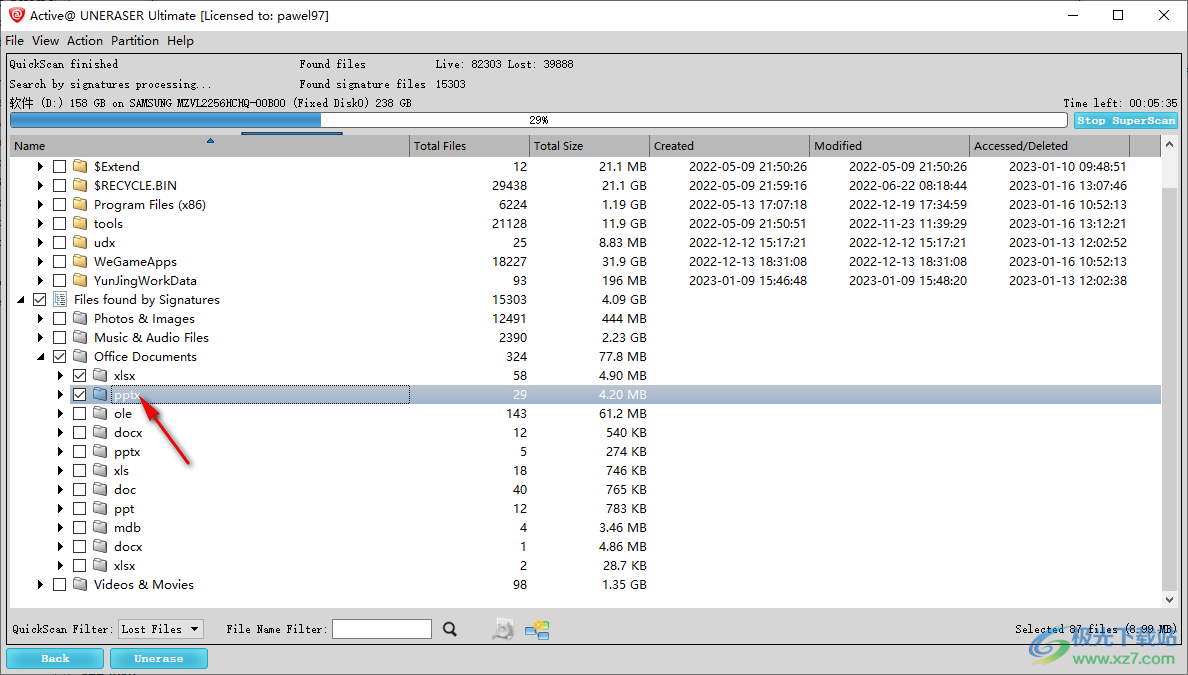The height and width of the screenshot is (675, 1188).
Task: Click the Back button
Action: coord(55,658)
